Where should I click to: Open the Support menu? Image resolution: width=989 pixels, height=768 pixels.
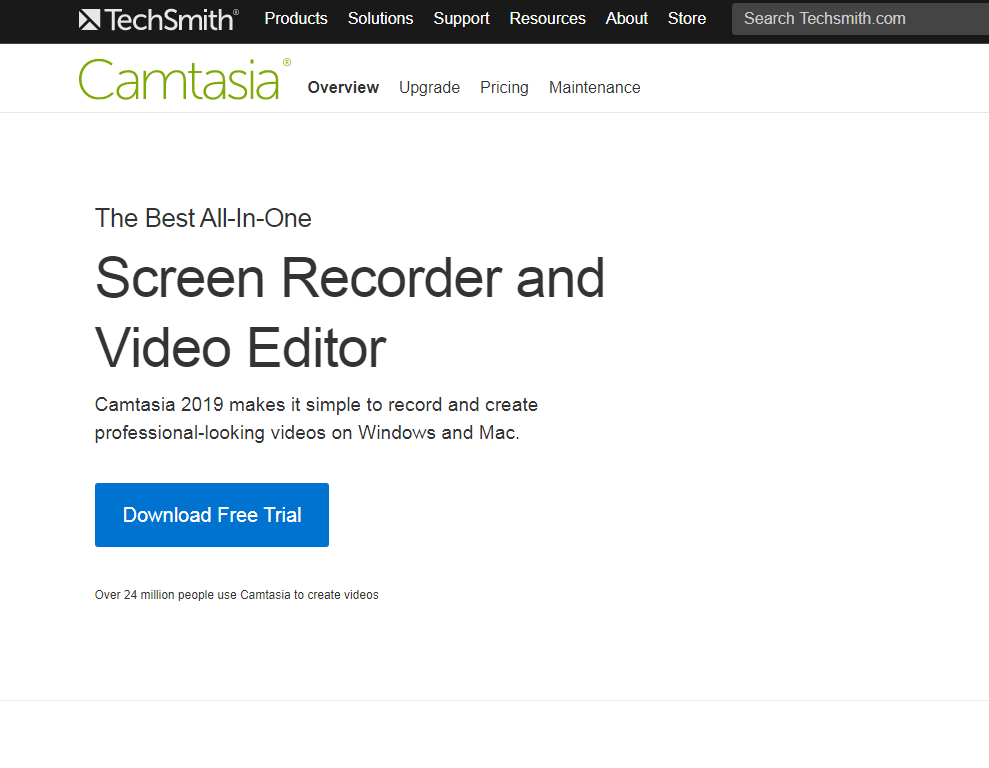[461, 19]
